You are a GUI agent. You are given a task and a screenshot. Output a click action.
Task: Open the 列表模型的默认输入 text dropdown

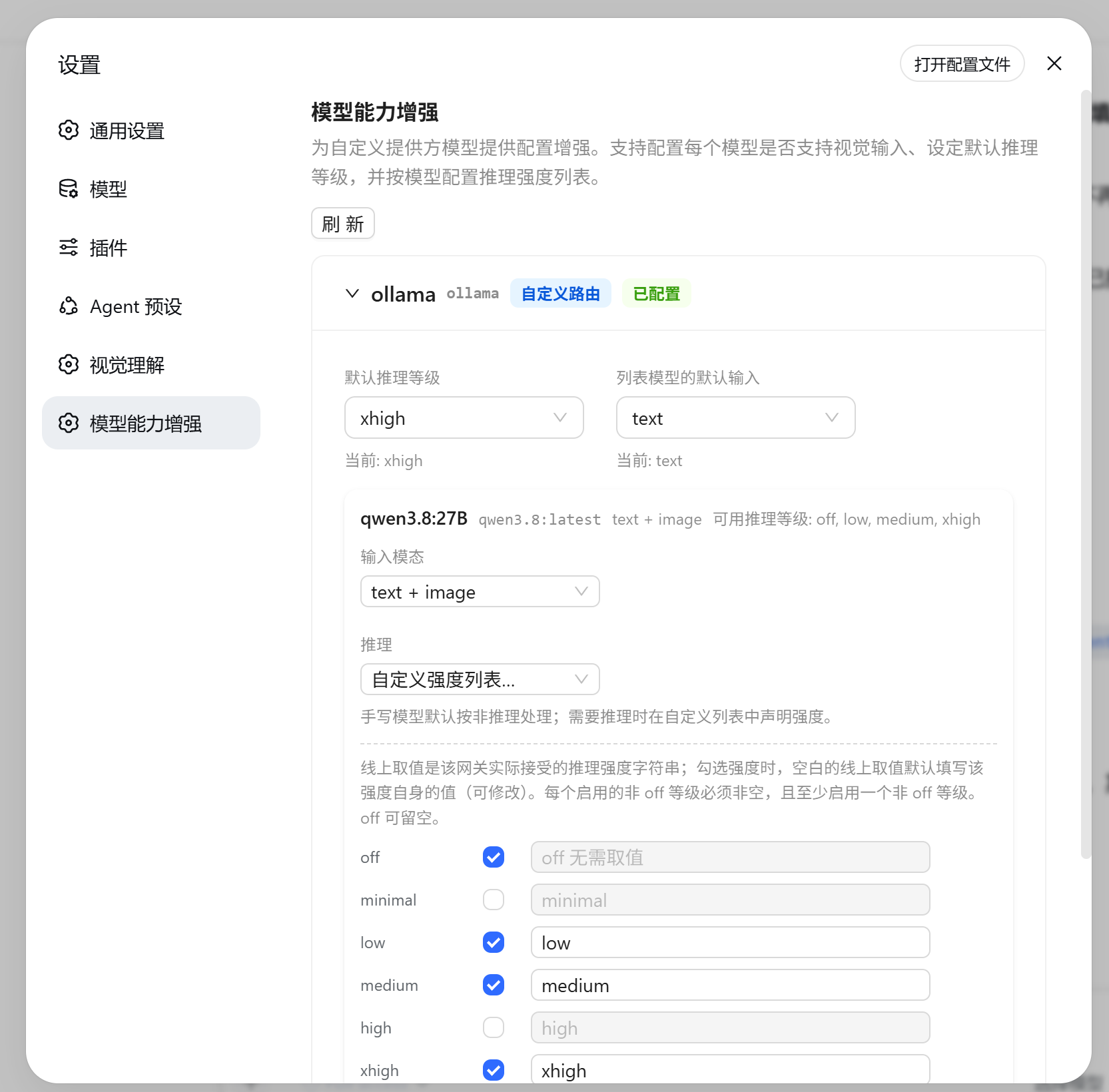(736, 417)
